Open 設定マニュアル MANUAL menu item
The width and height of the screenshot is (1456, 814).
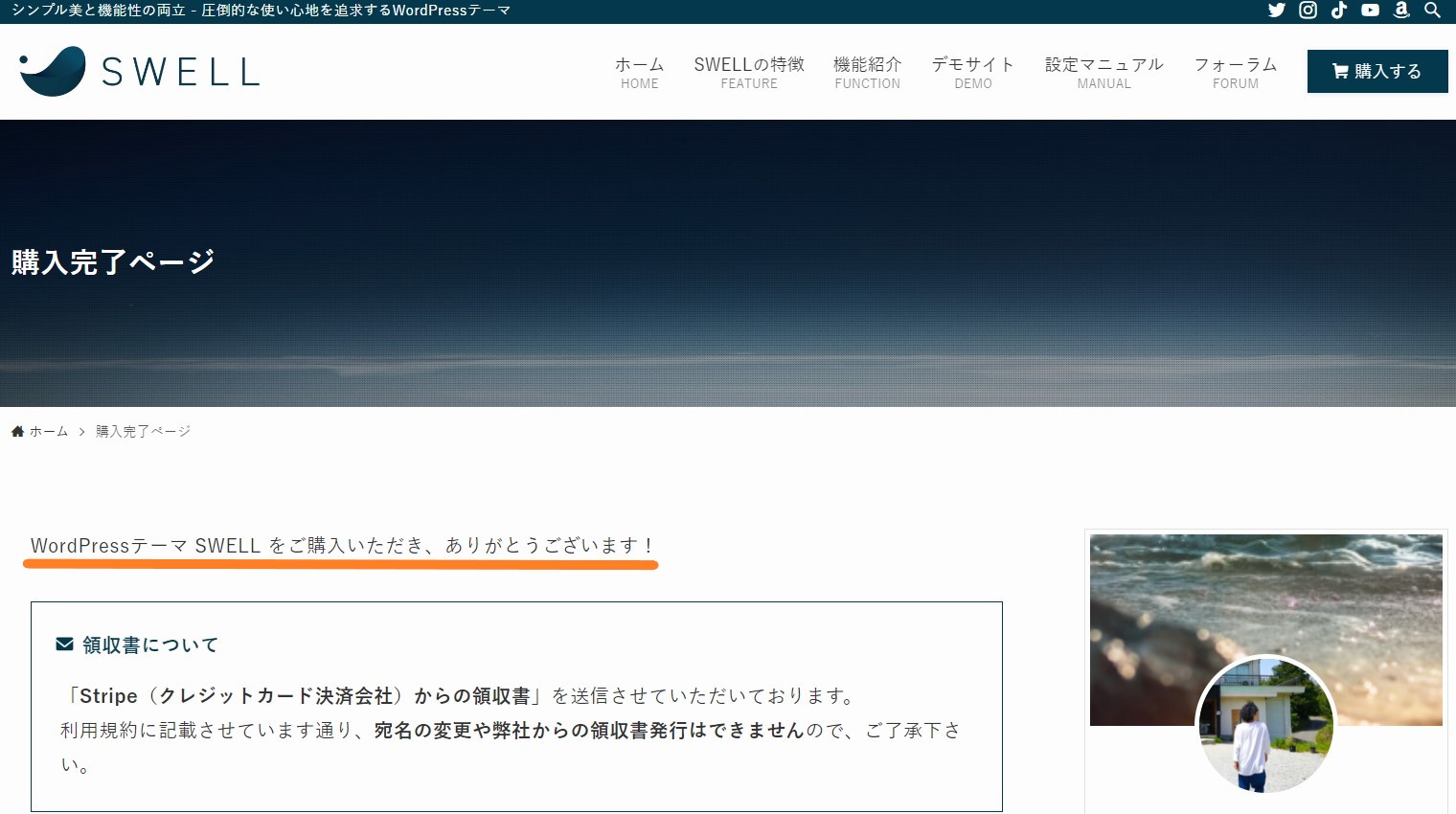click(1104, 72)
